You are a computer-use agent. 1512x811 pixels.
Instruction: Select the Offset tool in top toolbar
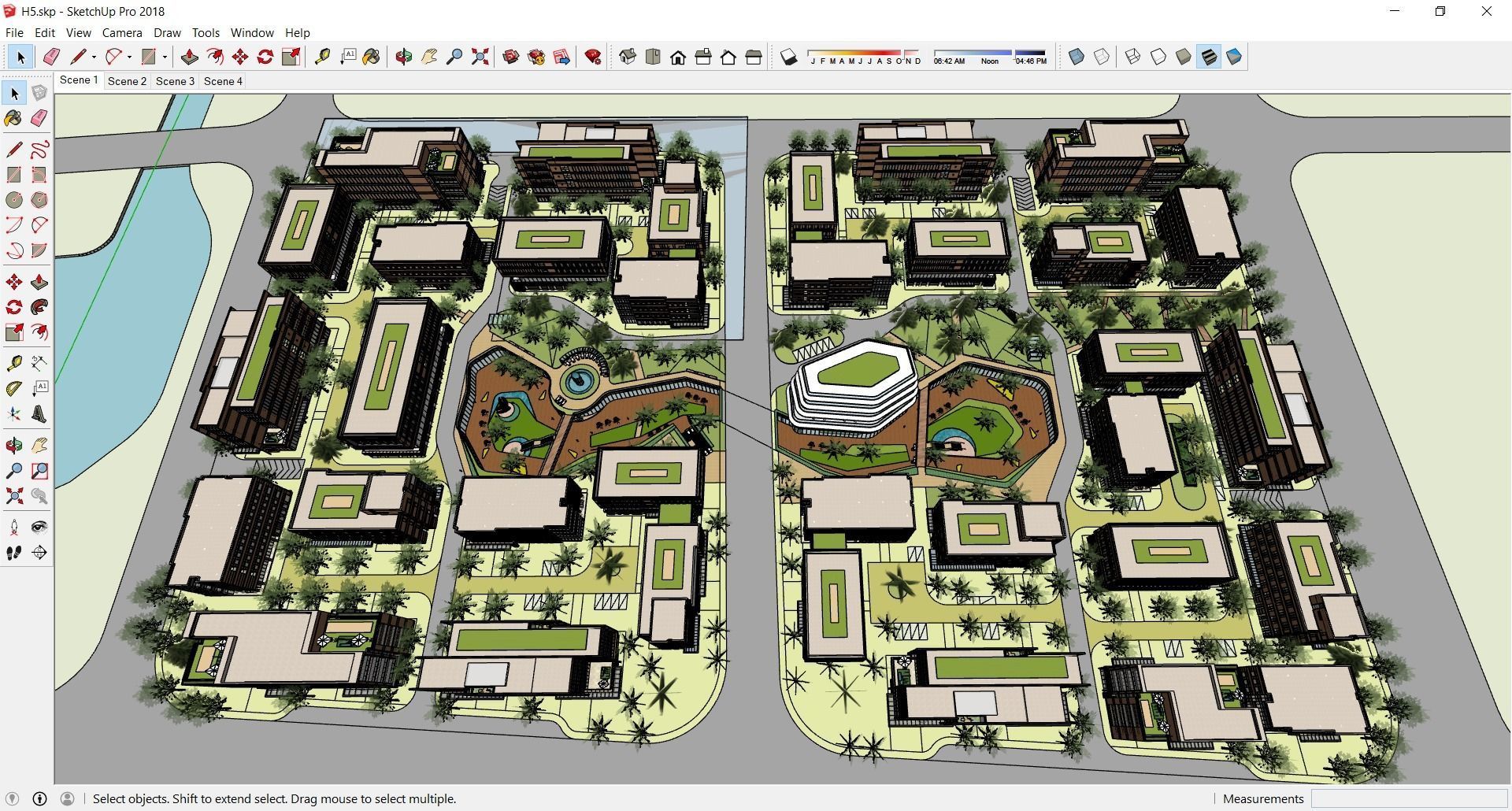(214, 57)
